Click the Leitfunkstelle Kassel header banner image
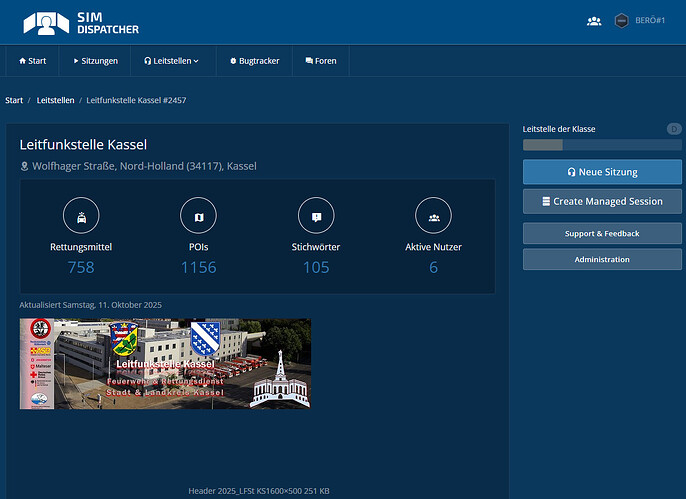The width and height of the screenshot is (686, 499). tap(165, 364)
